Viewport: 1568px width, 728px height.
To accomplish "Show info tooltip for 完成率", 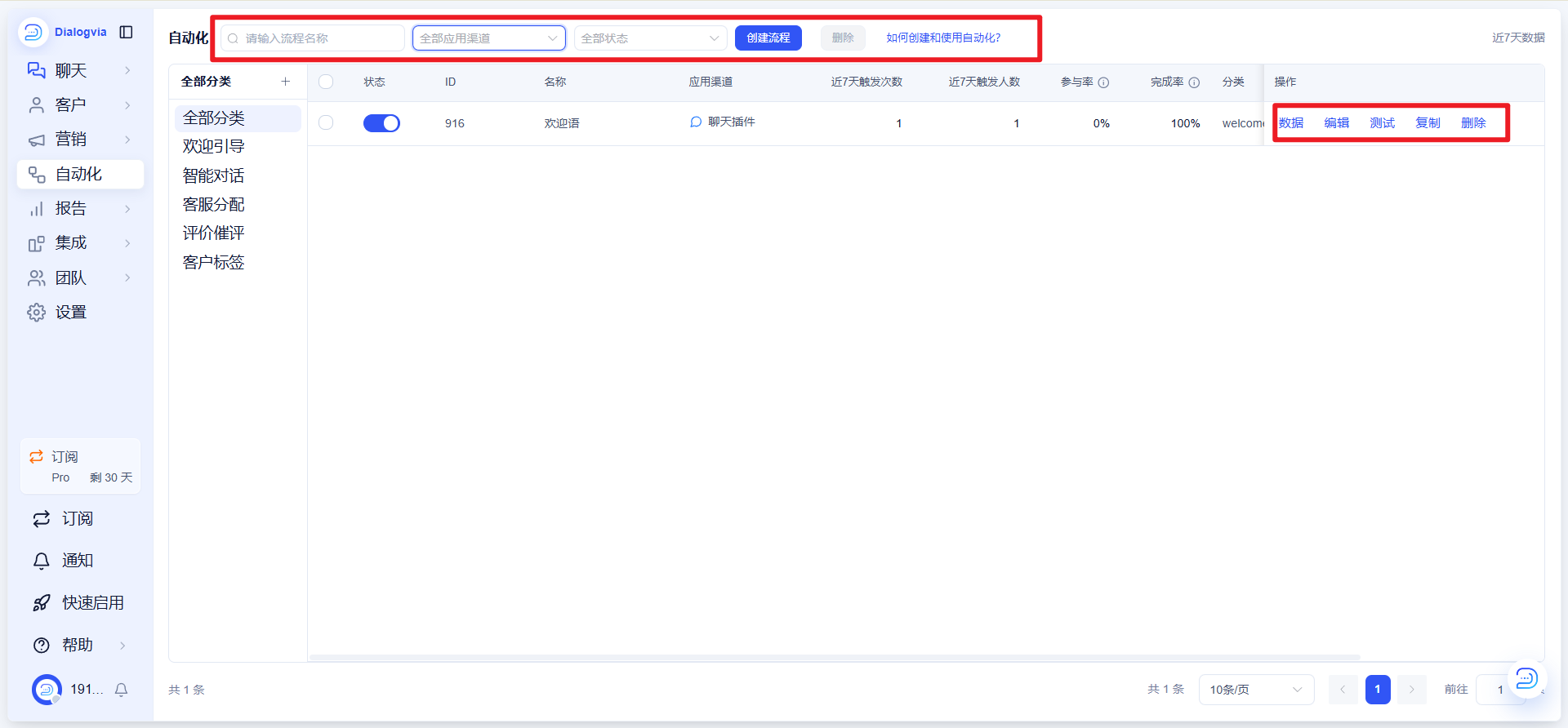I will pyautogui.click(x=1194, y=82).
